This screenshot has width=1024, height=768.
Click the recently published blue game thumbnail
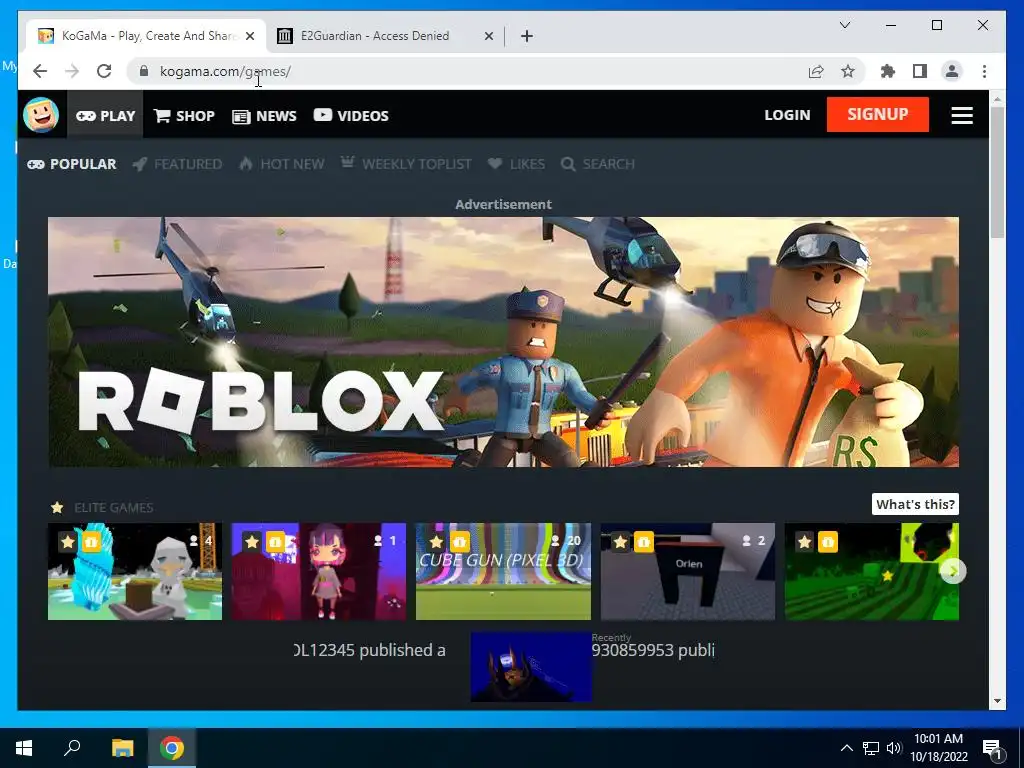[x=531, y=667]
